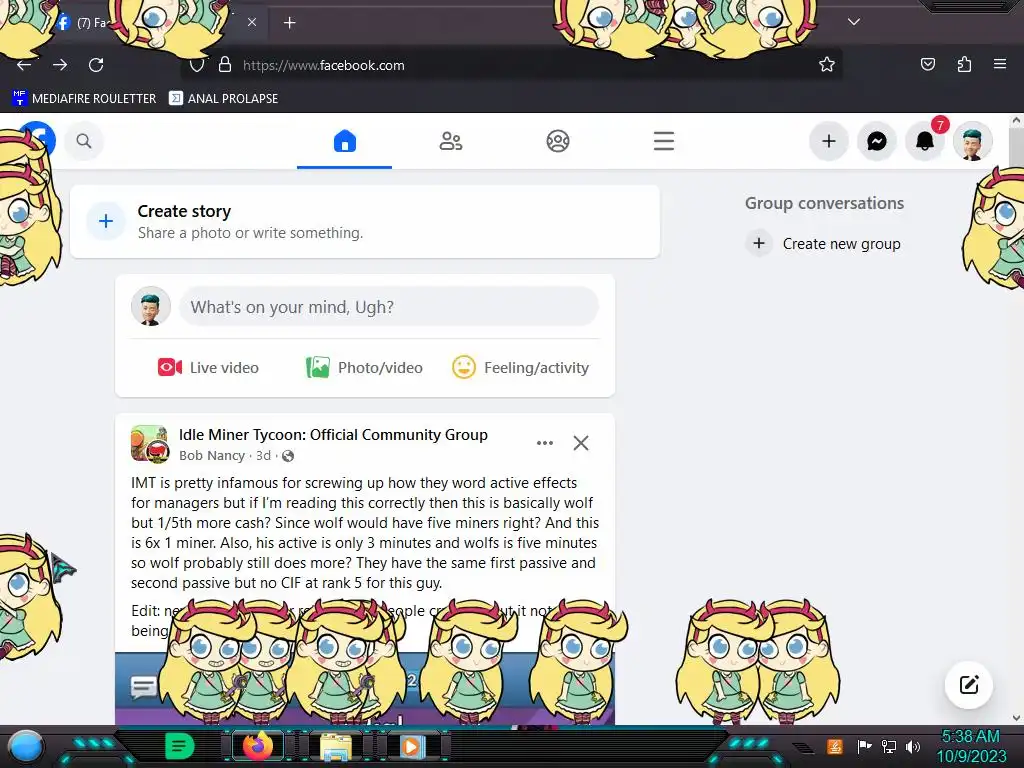The height and width of the screenshot is (768, 1024).
Task: Open the volume speaker tray icon
Action: [912, 746]
